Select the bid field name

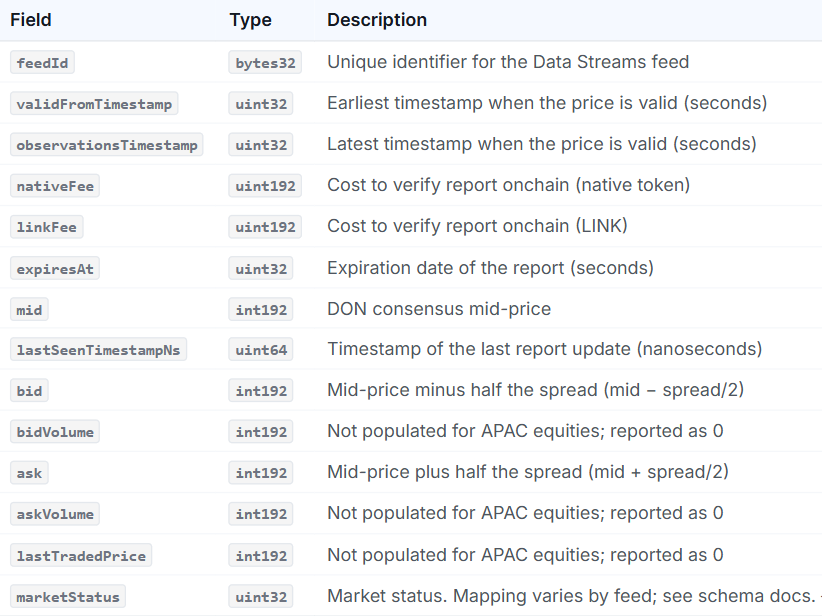[x=29, y=391]
